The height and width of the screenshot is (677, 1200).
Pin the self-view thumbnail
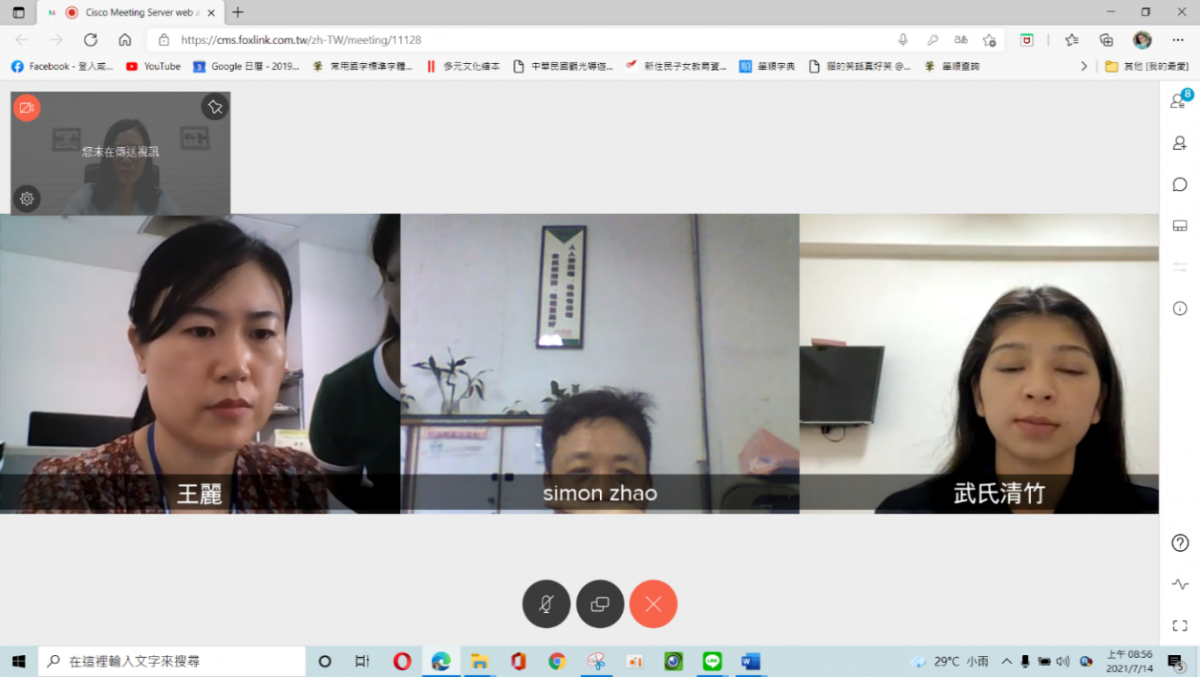[x=214, y=107]
